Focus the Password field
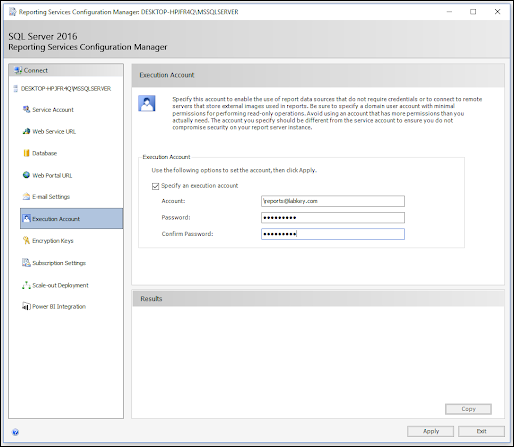Viewport: 514px width, 447px height. tap(333, 218)
